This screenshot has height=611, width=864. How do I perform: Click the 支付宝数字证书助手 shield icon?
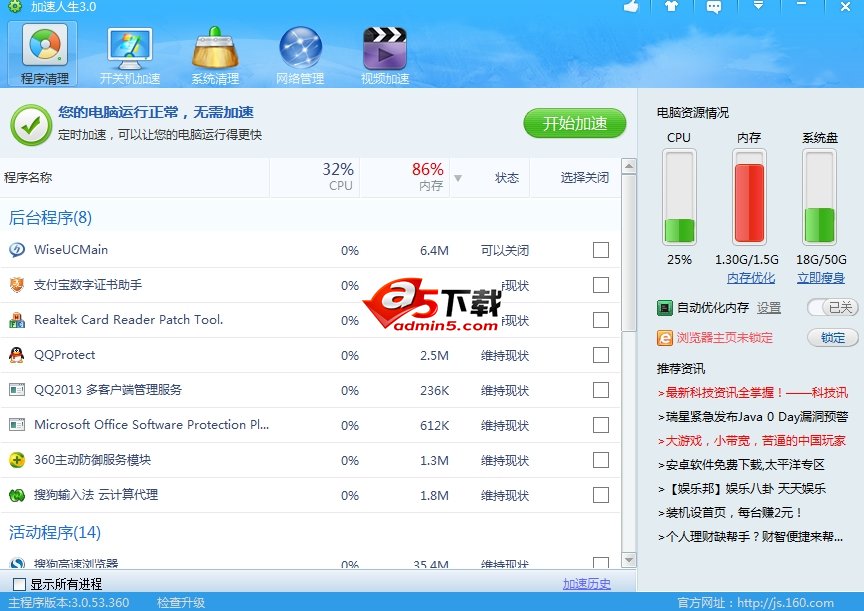[x=17, y=285]
